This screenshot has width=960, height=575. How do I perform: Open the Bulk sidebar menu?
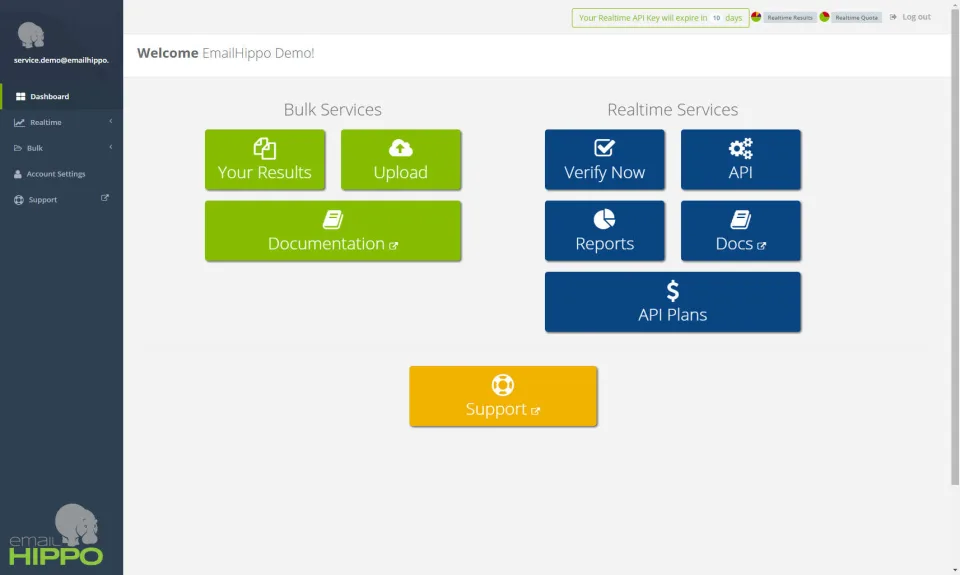pyautogui.click(x=61, y=148)
